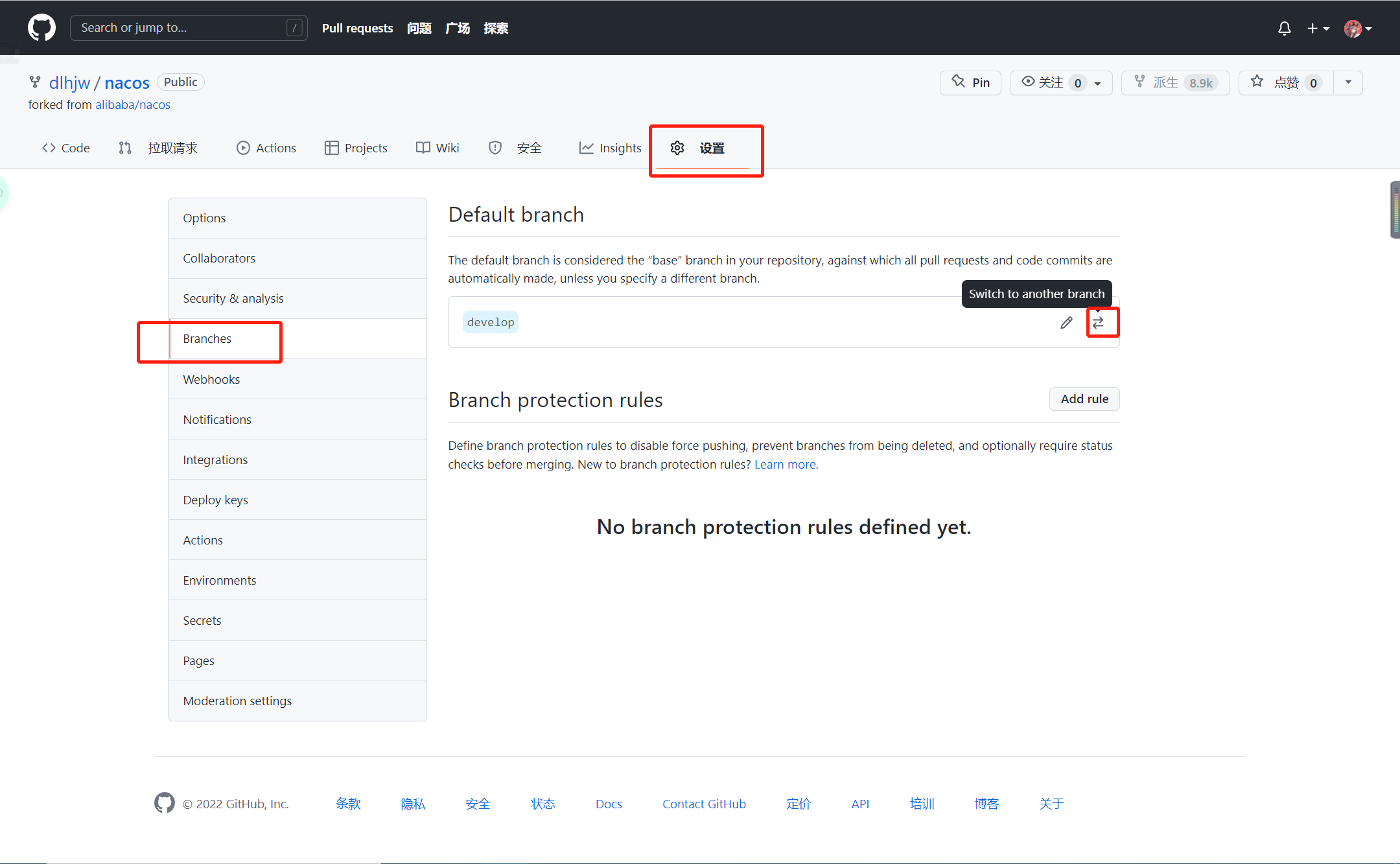Open Environments in settings sidebar
The width and height of the screenshot is (1400, 864).
coord(297,580)
